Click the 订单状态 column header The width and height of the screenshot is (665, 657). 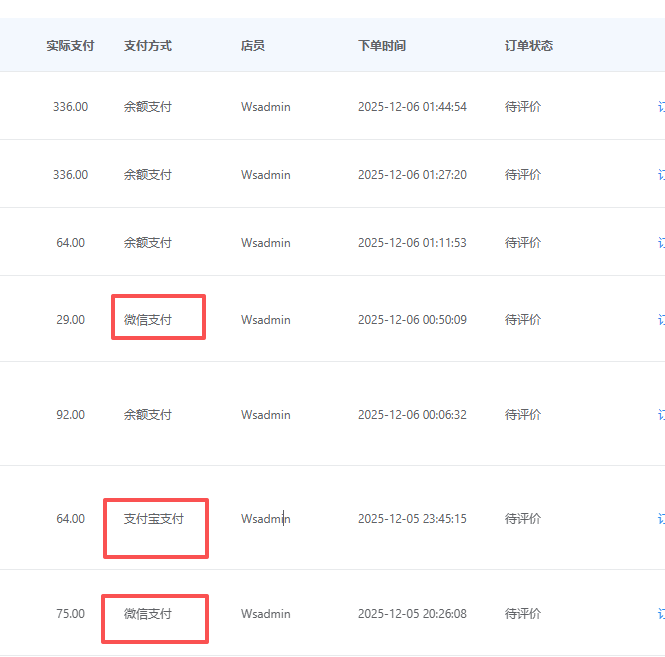click(529, 46)
